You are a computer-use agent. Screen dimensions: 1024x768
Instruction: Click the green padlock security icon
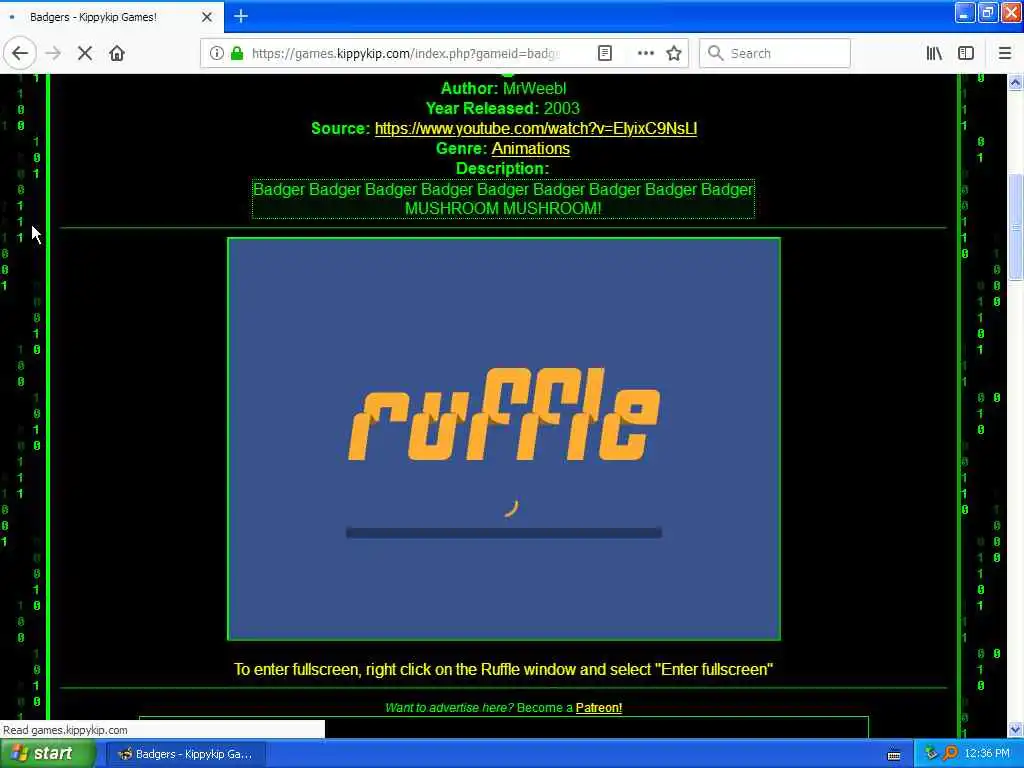[237, 53]
